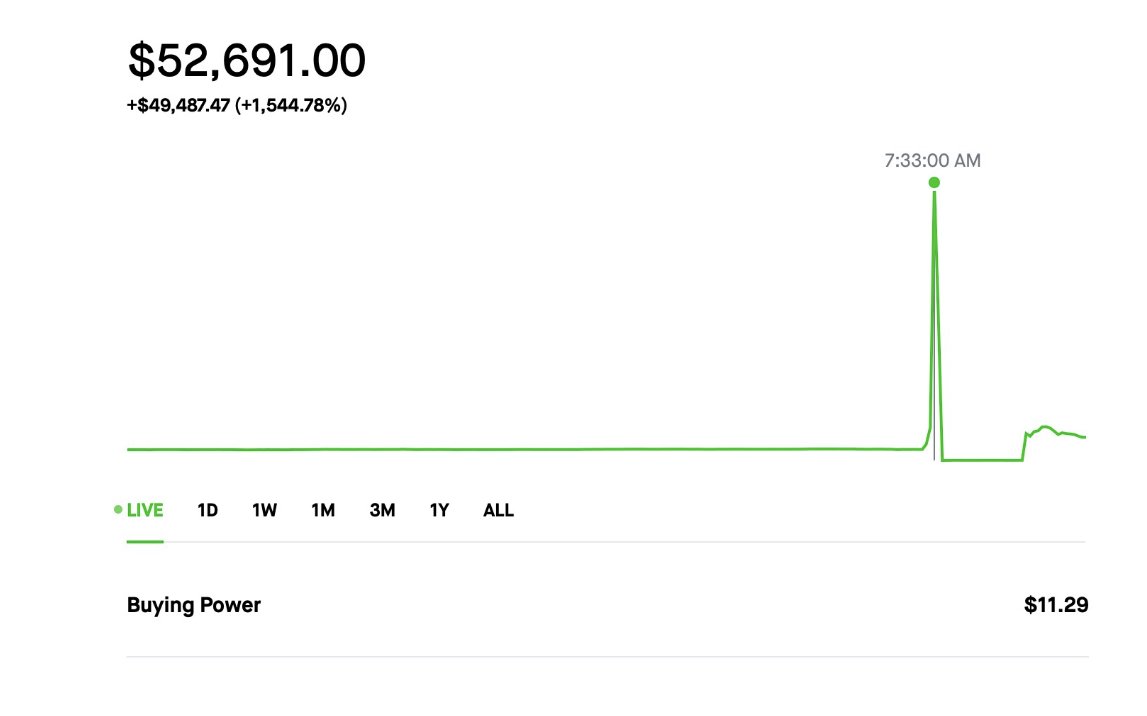Select the 1M time range
Image resolution: width=1147 pixels, height=716 pixels.
coord(323,510)
